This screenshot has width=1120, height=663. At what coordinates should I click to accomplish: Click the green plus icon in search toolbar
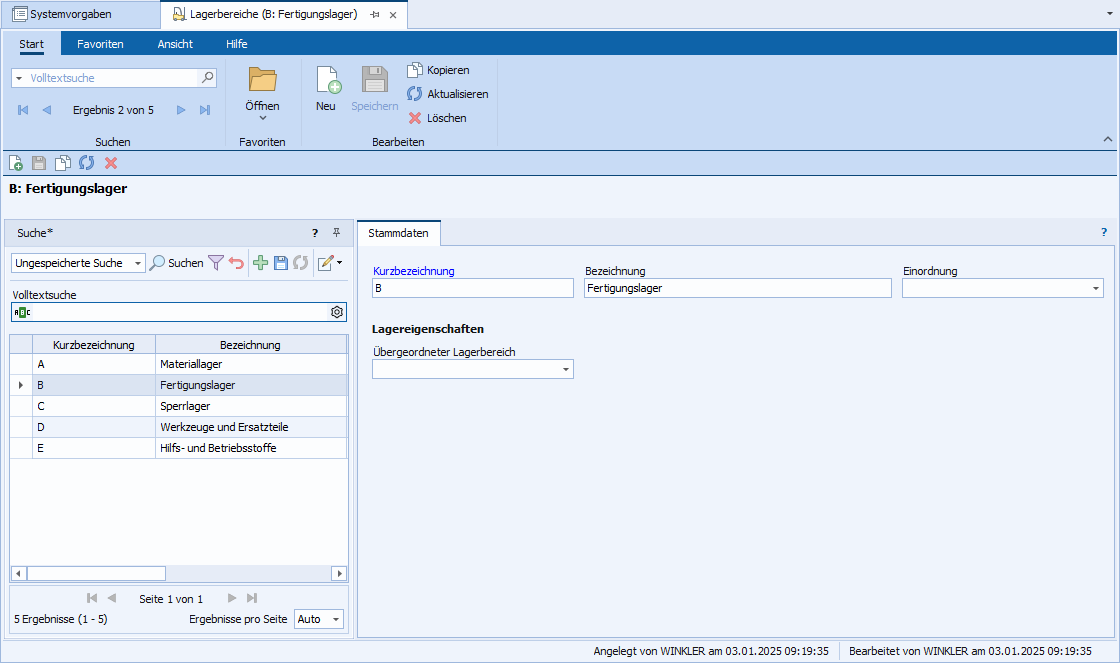click(x=260, y=263)
